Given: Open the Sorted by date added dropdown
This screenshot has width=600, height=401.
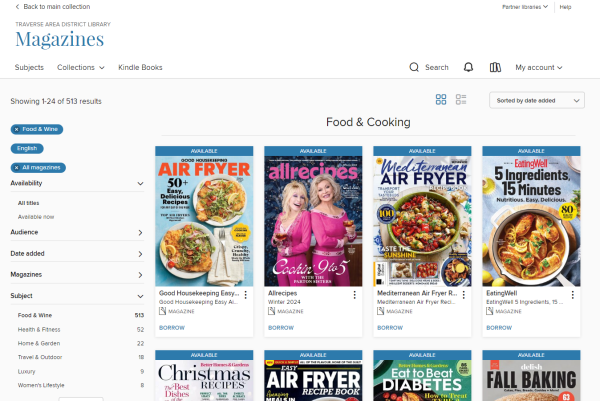Looking at the screenshot, I should coord(536,100).
